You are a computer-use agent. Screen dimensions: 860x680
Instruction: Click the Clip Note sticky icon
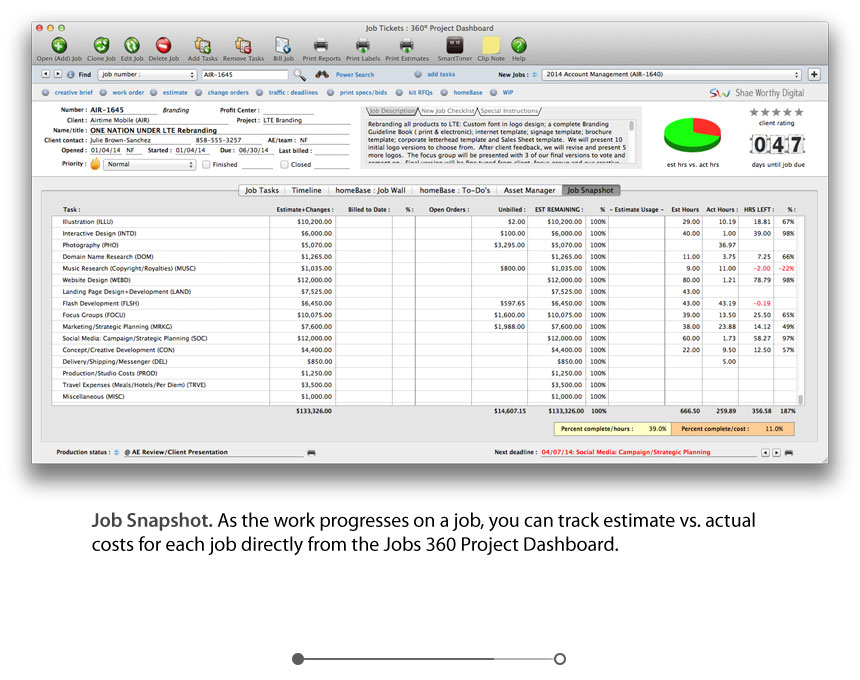[x=490, y=45]
